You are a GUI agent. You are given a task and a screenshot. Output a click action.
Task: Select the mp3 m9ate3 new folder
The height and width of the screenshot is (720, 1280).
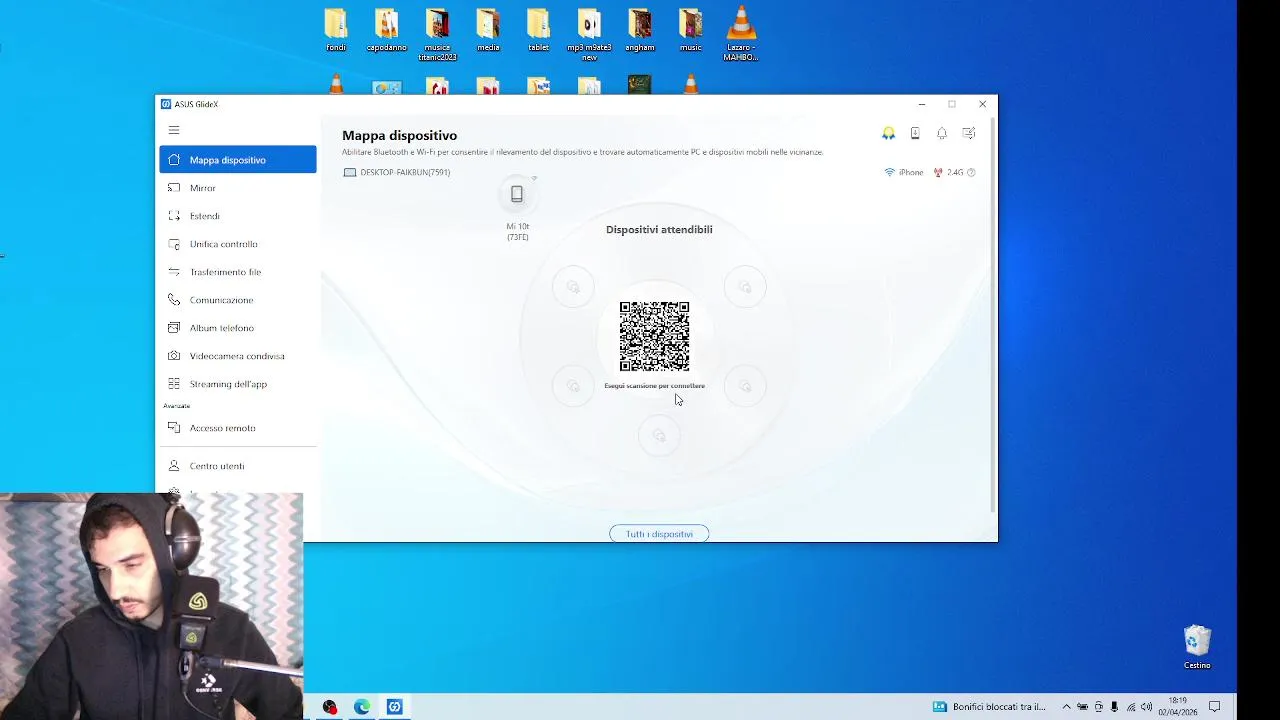589,35
